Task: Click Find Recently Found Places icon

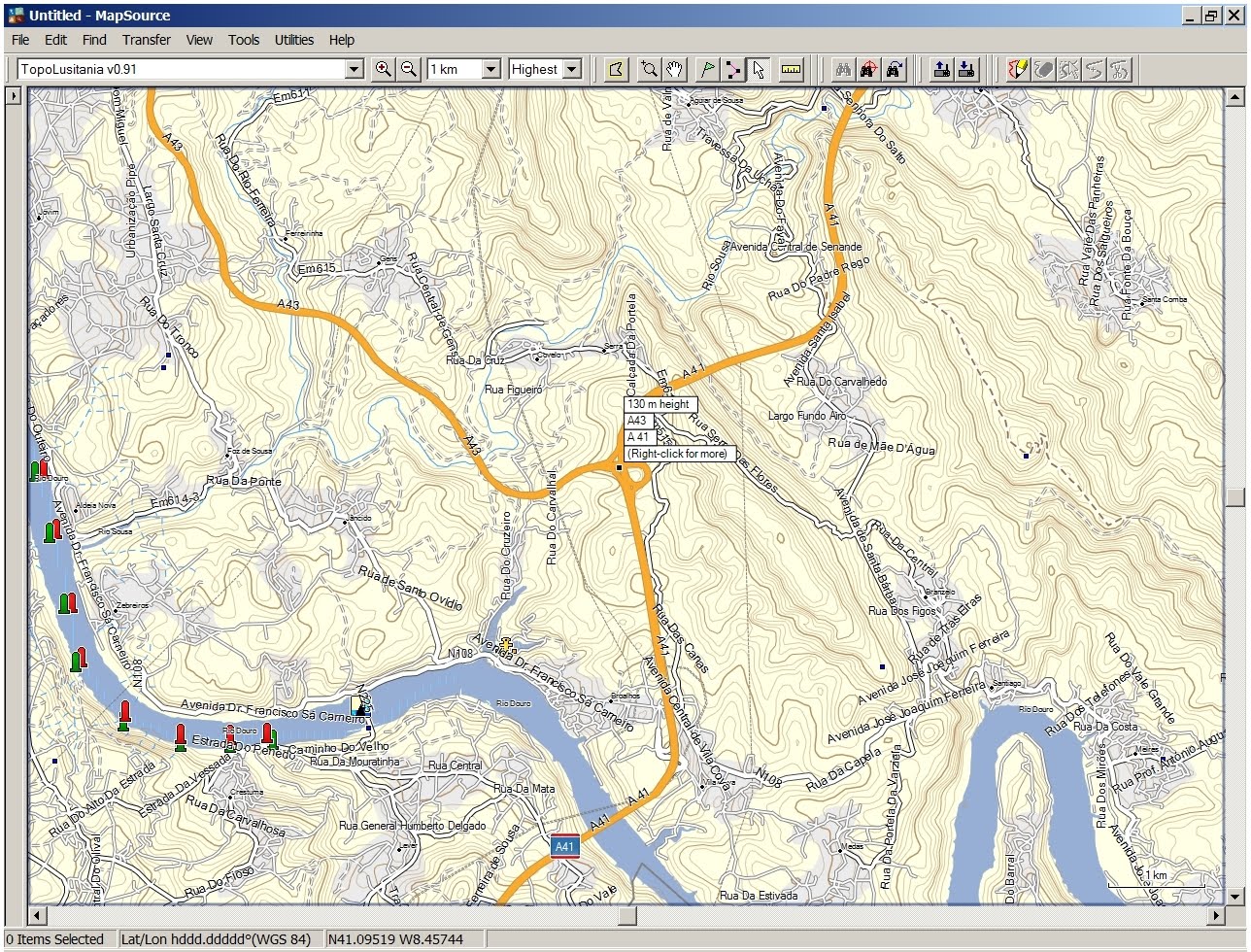Action: tap(895, 69)
